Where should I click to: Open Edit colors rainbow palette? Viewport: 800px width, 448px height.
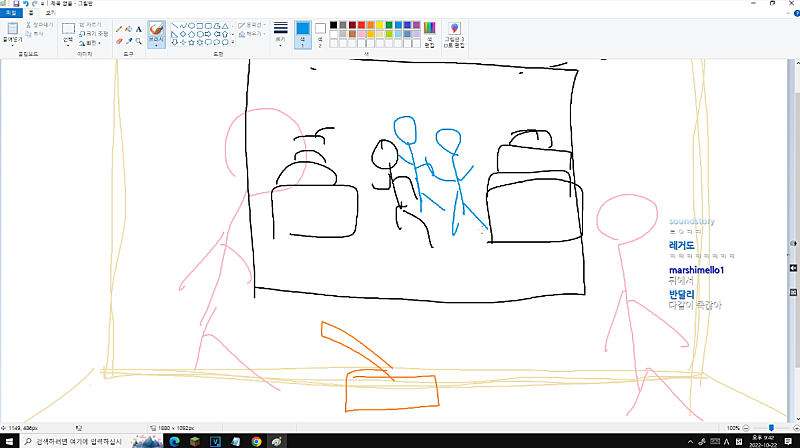click(x=428, y=31)
